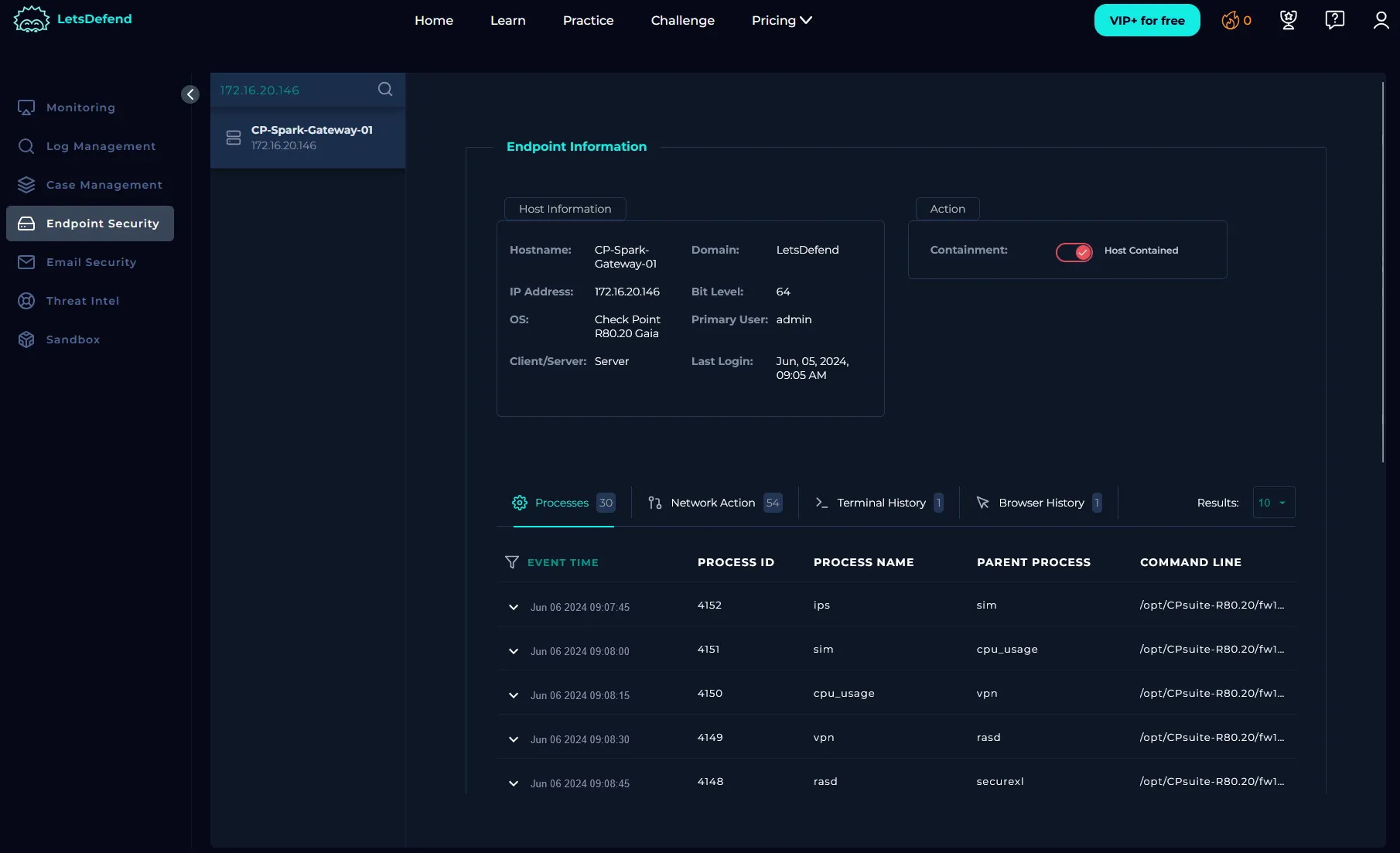Click the vertical scrollbar on the right
Viewport: 1400px width, 853px height.
pos(1382,271)
